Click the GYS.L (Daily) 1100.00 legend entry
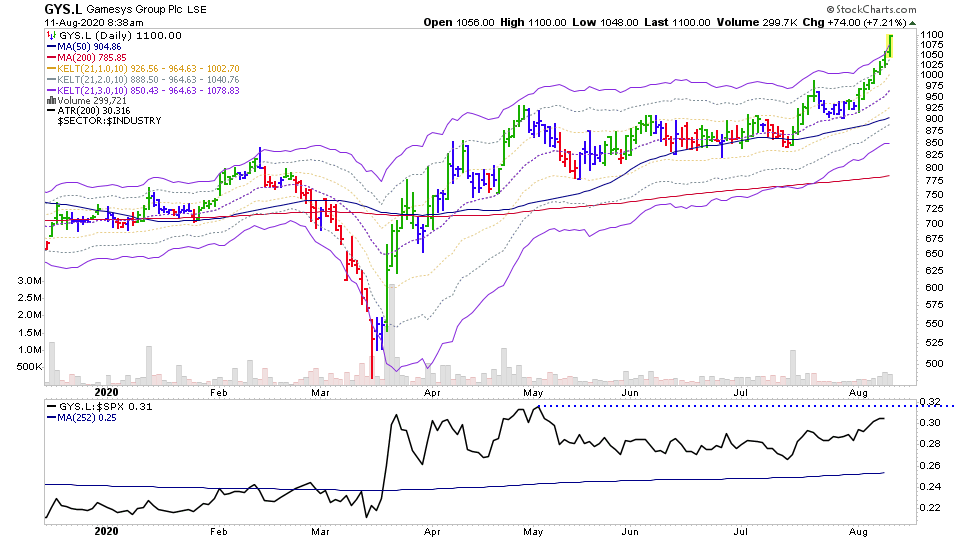Screen dimensions: 960x540 click(x=120, y=36)
